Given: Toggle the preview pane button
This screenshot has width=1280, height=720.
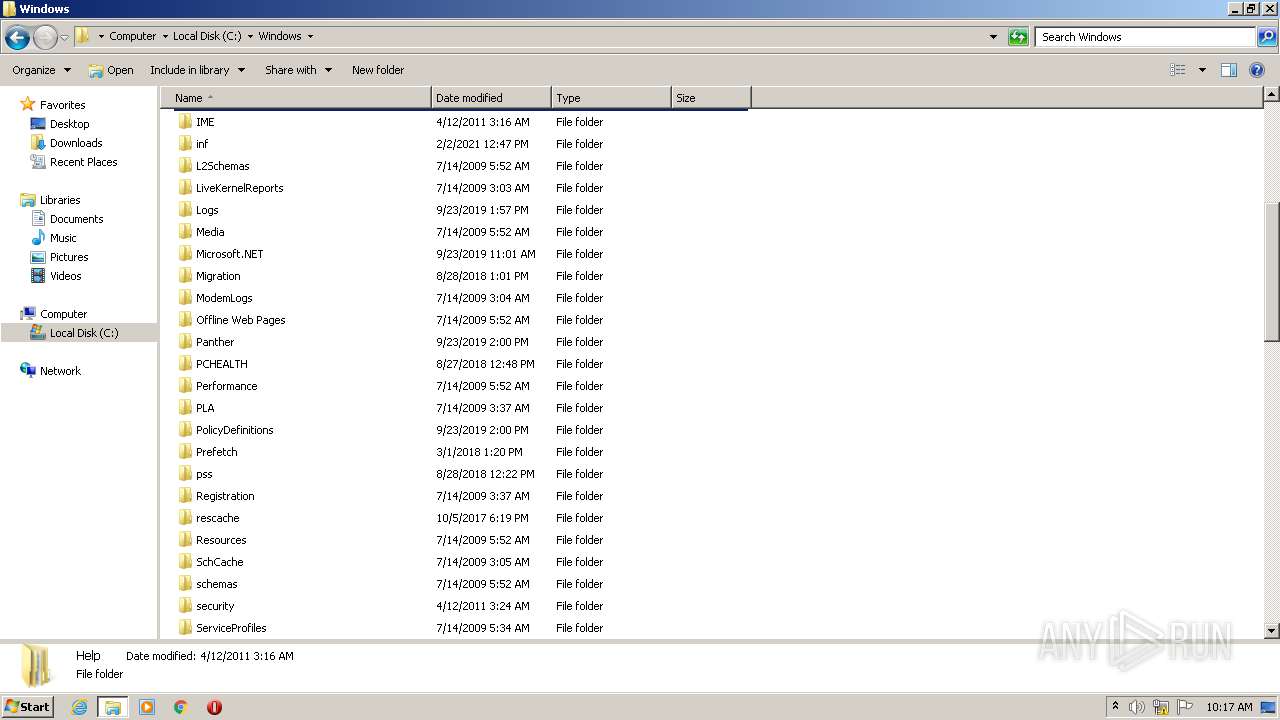Looking at the screenshot, I should click(1229, 70).
